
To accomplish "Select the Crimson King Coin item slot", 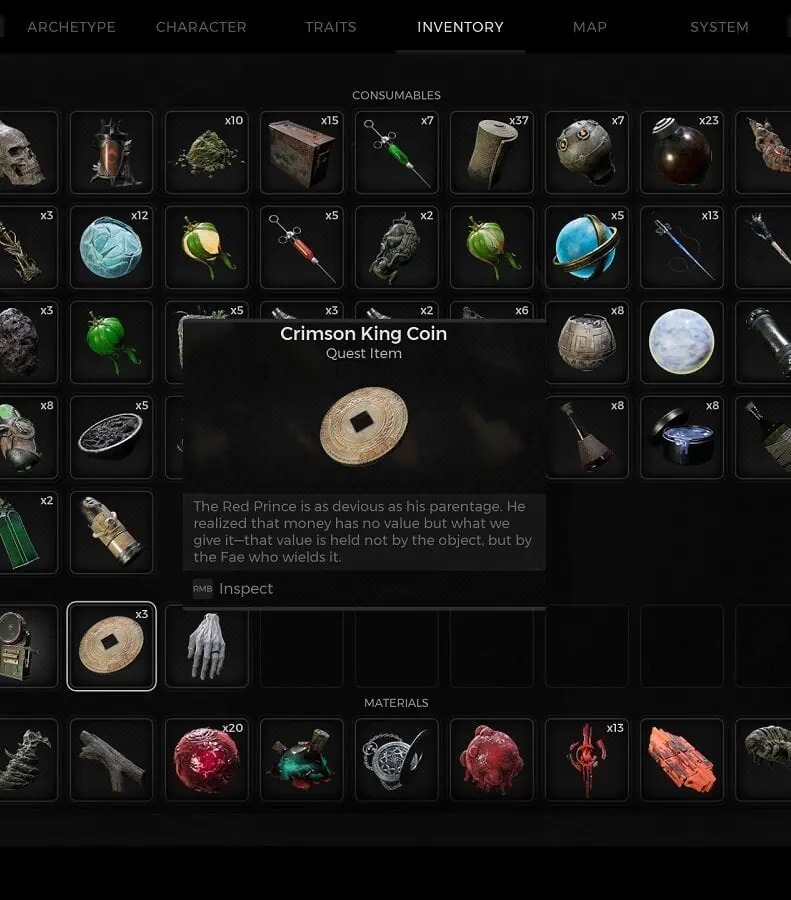I will point(111,646).
